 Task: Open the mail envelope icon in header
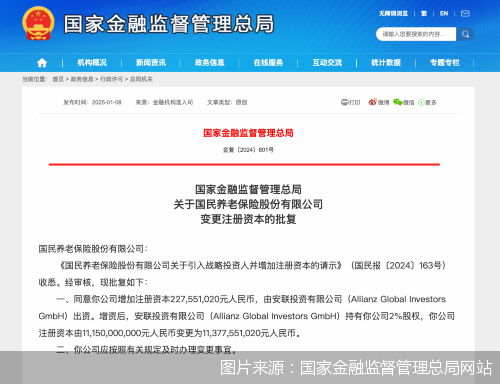point(465,13)
